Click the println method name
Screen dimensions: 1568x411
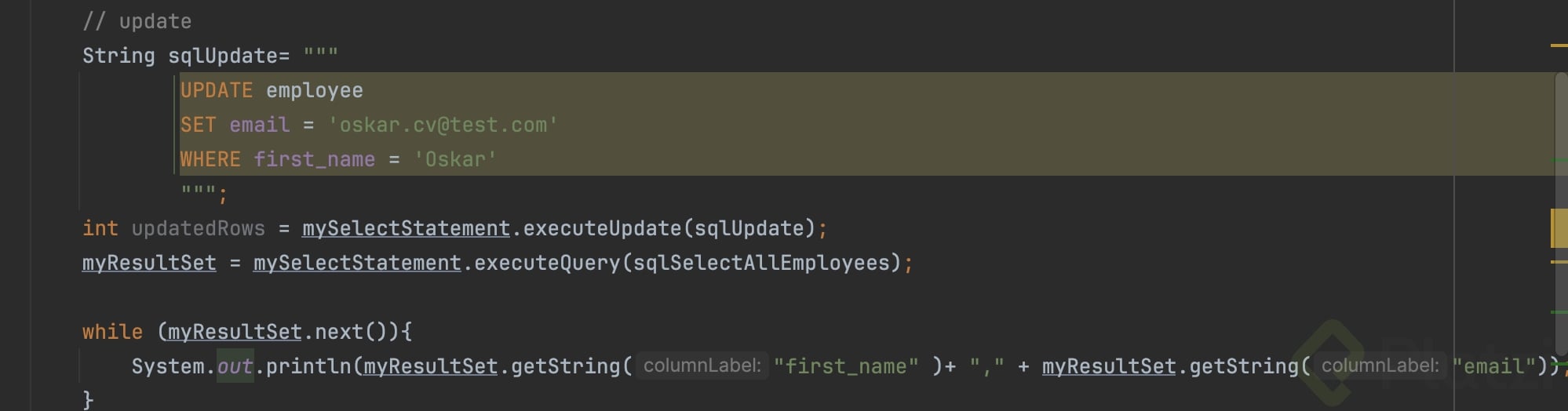click(308, 366)
